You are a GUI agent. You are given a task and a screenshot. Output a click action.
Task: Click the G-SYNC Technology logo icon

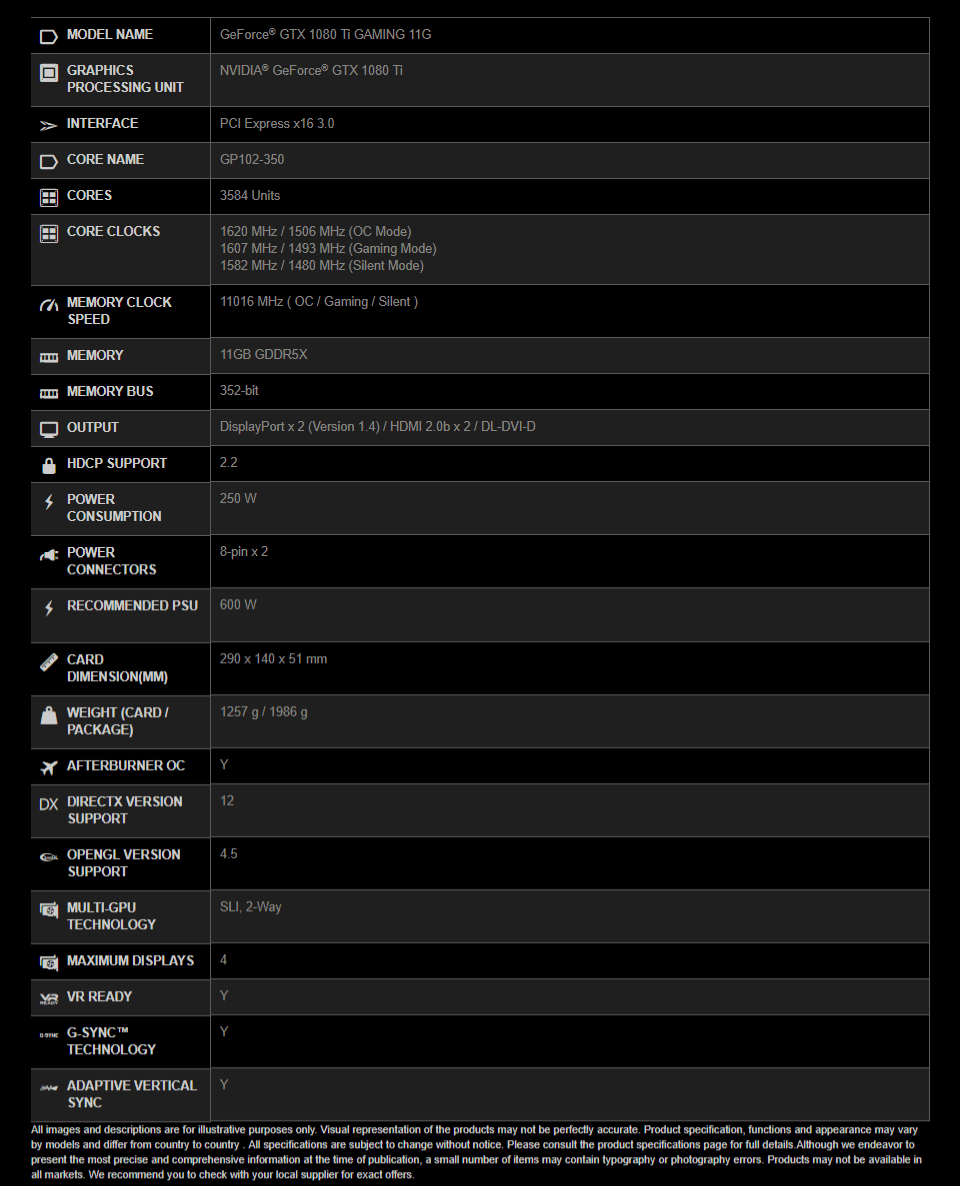click(x=48, y=1035)
